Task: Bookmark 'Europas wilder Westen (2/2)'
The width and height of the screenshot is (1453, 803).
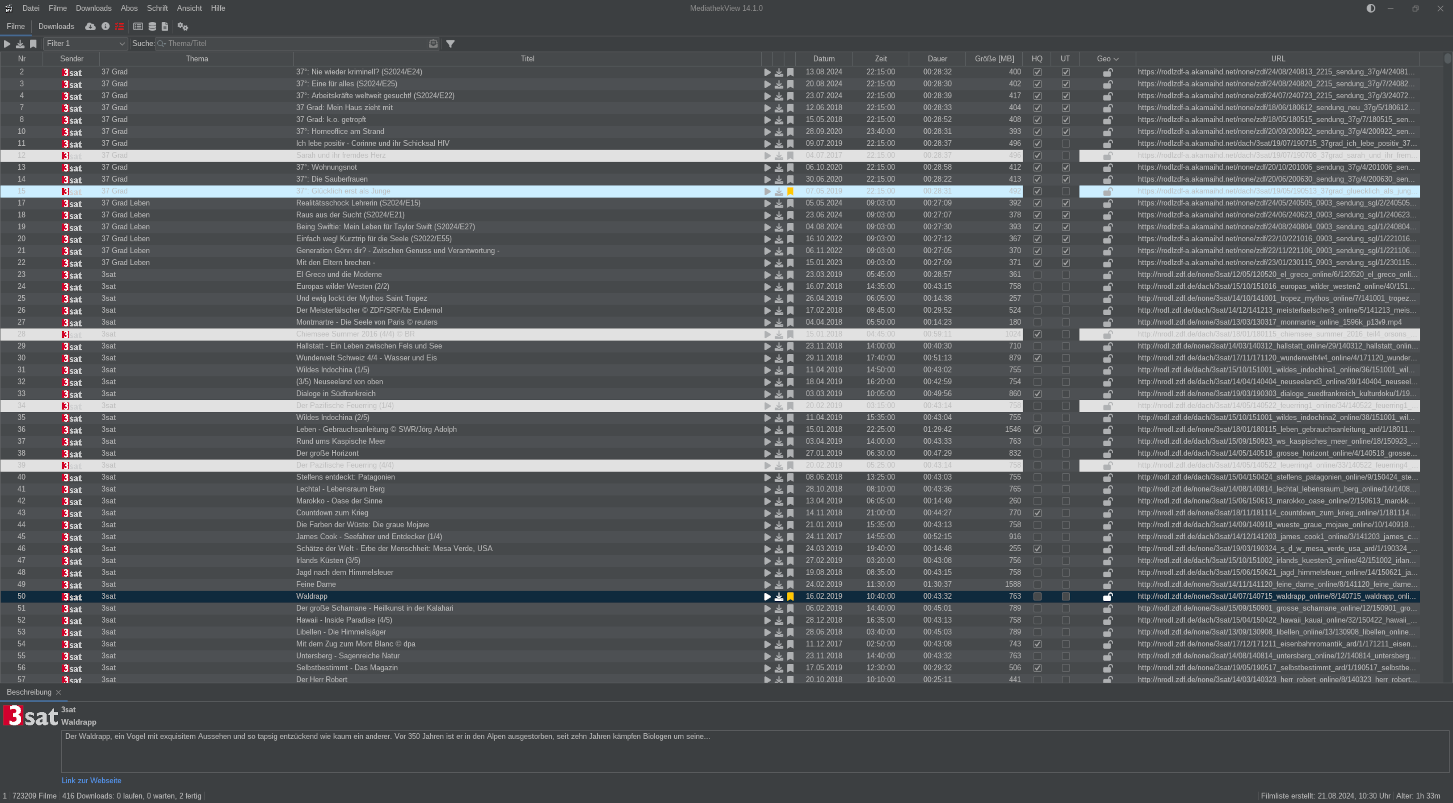Action: click(x=790, y=287)
